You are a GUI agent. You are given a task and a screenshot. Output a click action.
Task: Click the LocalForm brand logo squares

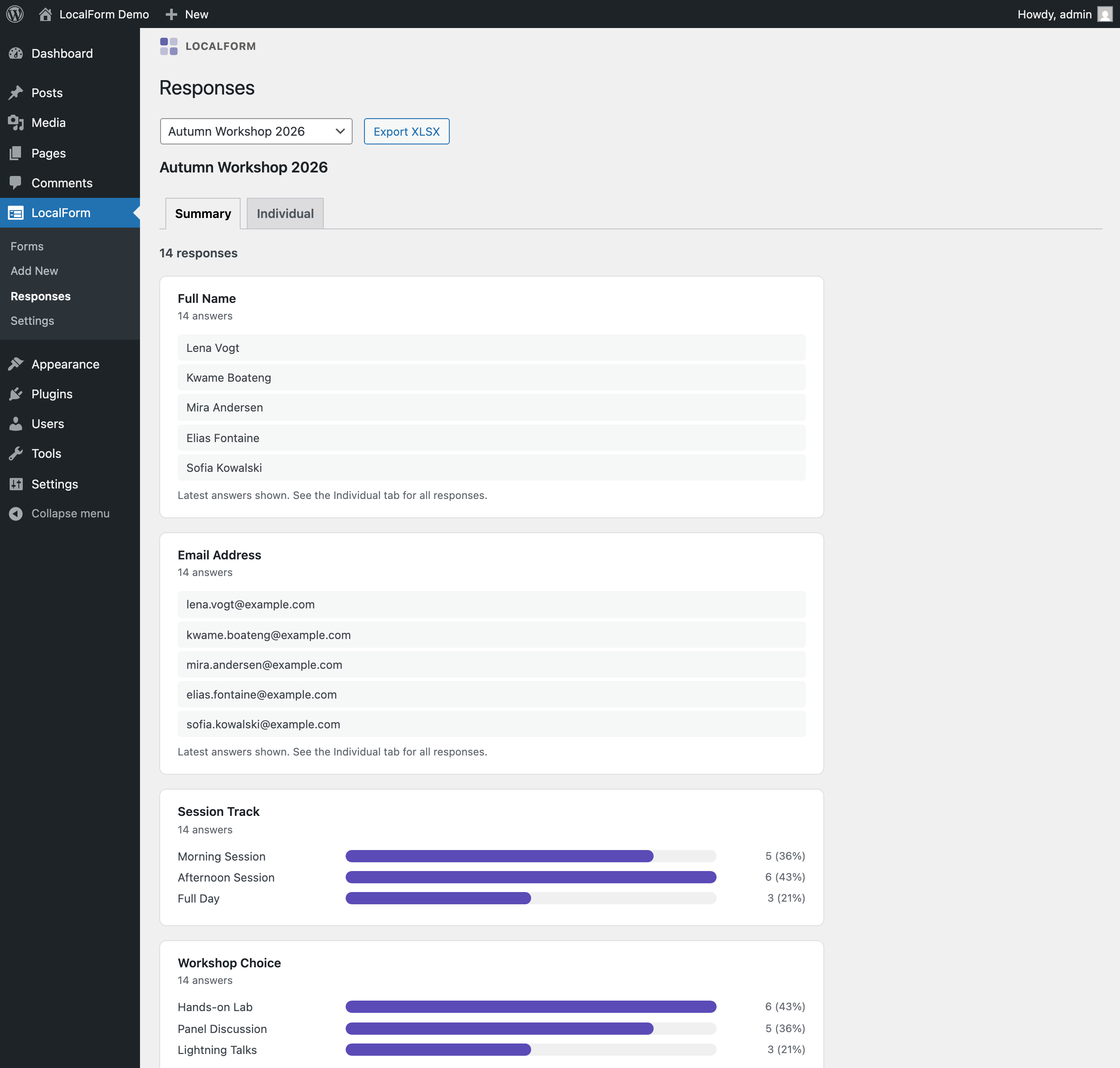168,46
